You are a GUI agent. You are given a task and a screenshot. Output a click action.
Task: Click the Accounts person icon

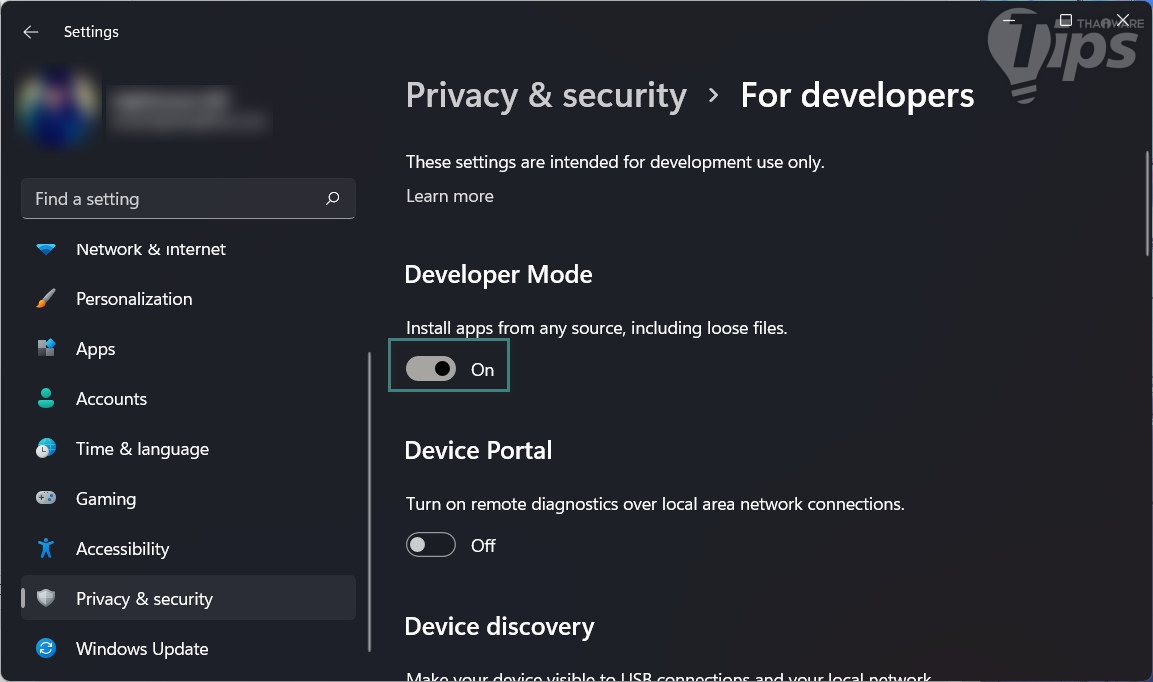[x=46, y=399]
